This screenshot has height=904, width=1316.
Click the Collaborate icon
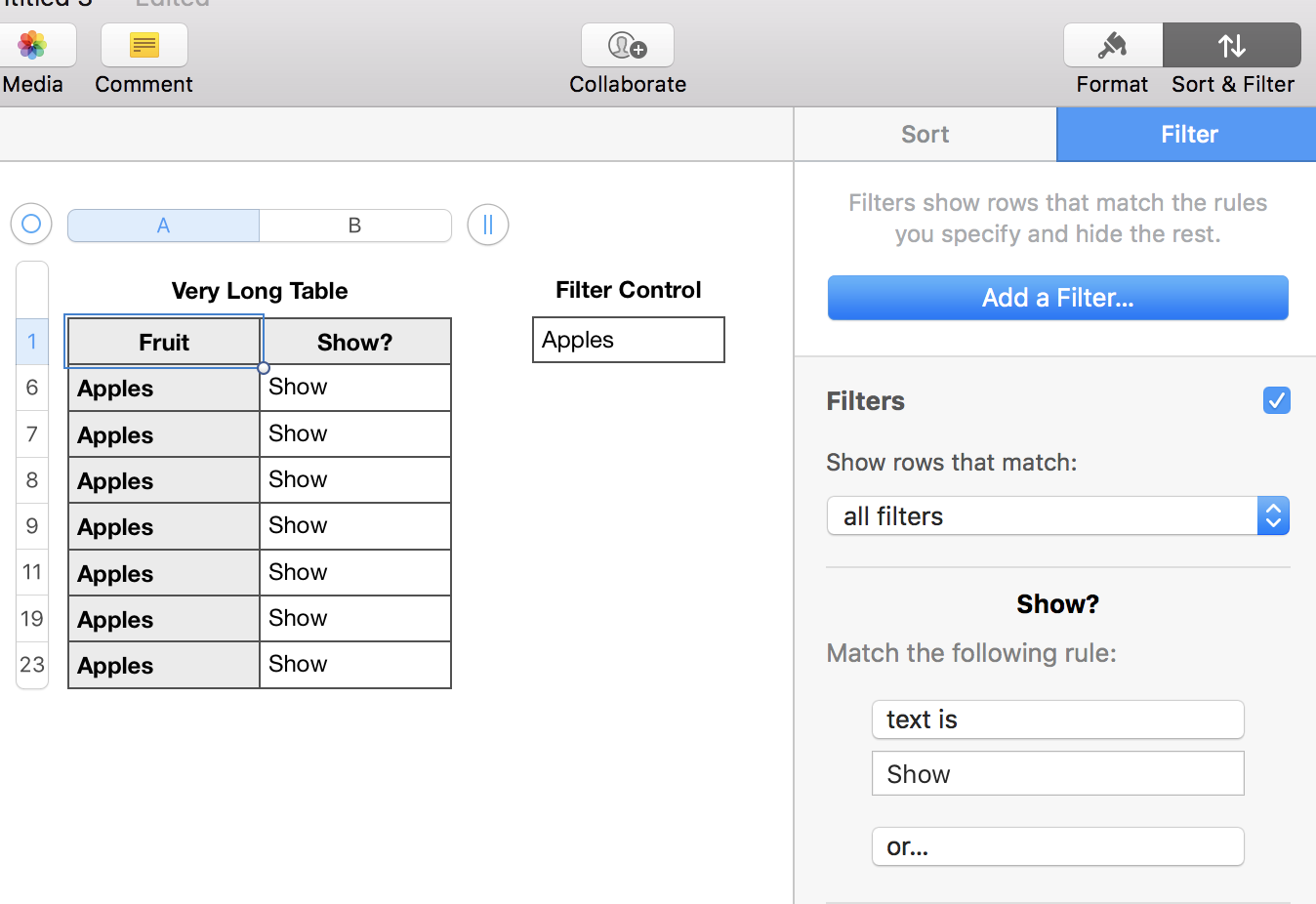[x=627, y=45]
